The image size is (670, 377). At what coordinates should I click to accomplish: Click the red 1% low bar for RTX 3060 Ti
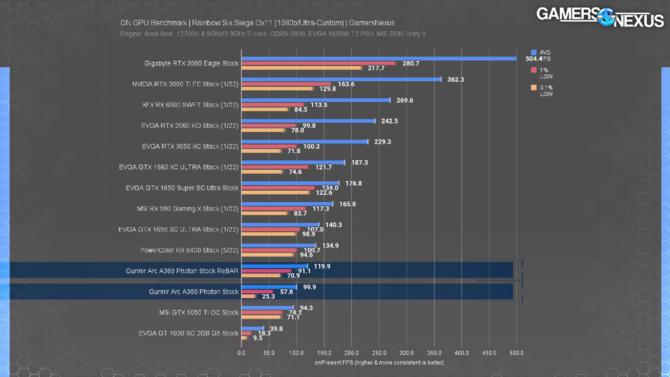[286, 84]
